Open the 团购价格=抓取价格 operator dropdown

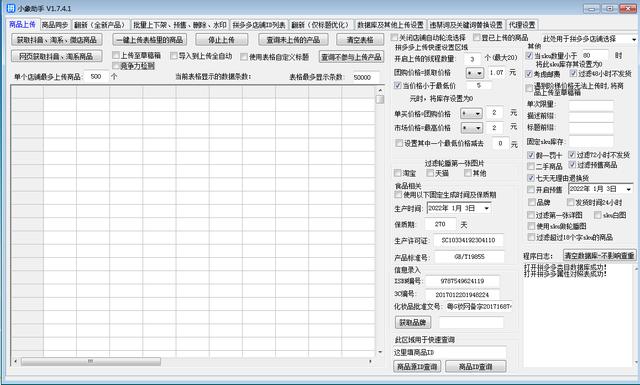[x=475, y=73]
